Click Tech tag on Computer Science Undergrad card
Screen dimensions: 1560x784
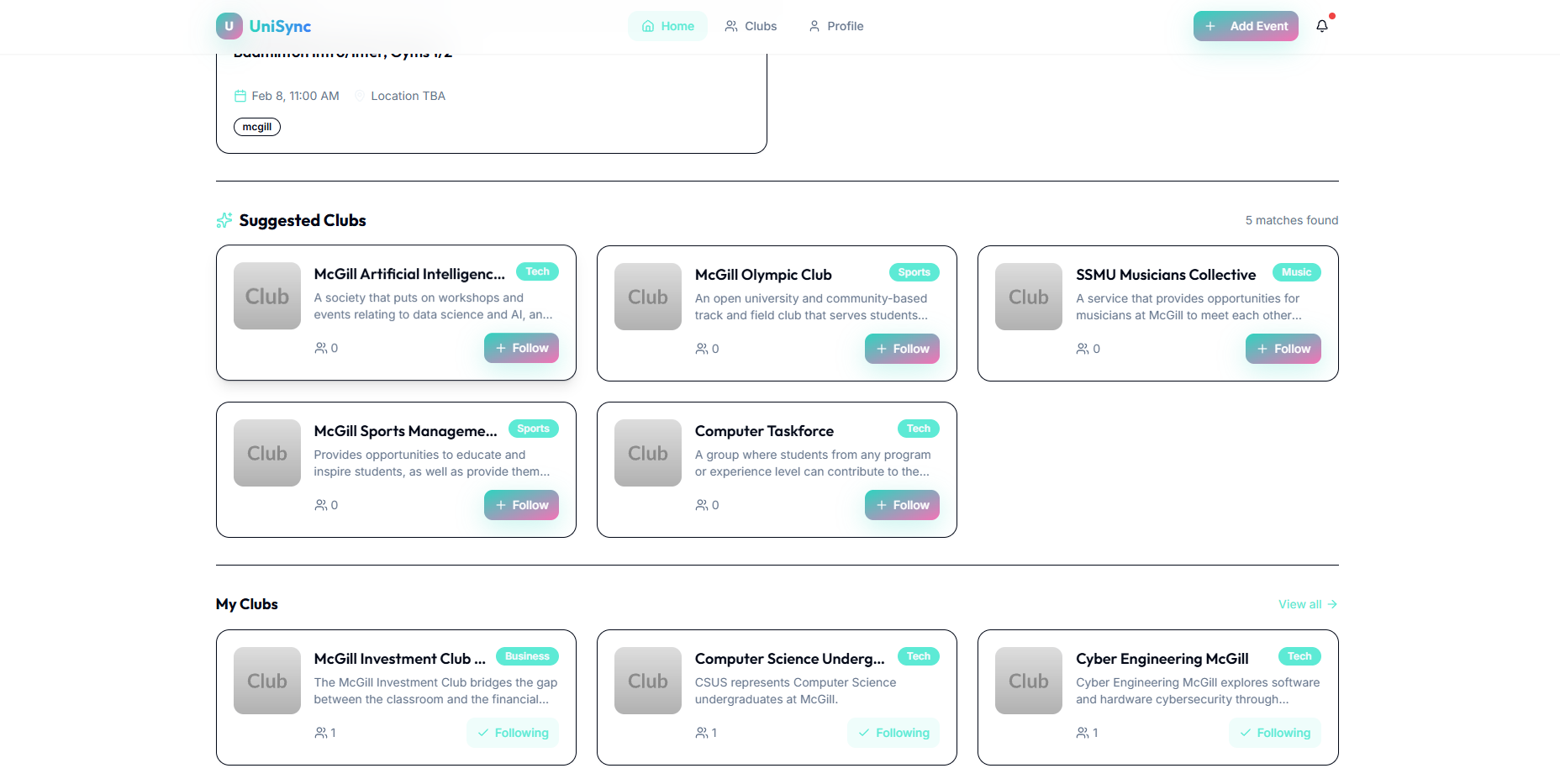(x=919, y=656)
